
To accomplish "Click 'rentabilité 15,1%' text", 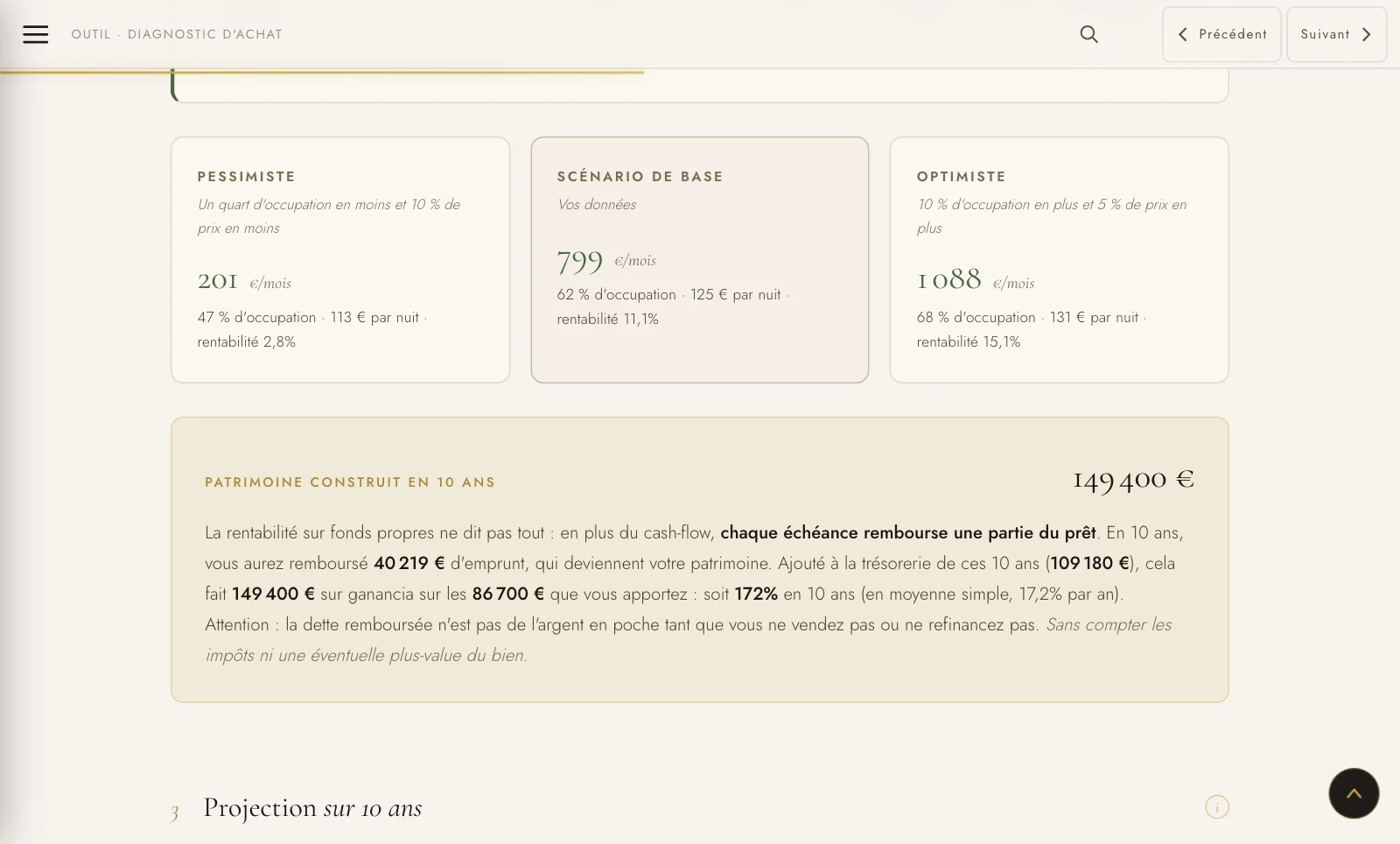I will click(x=969, y=342).
